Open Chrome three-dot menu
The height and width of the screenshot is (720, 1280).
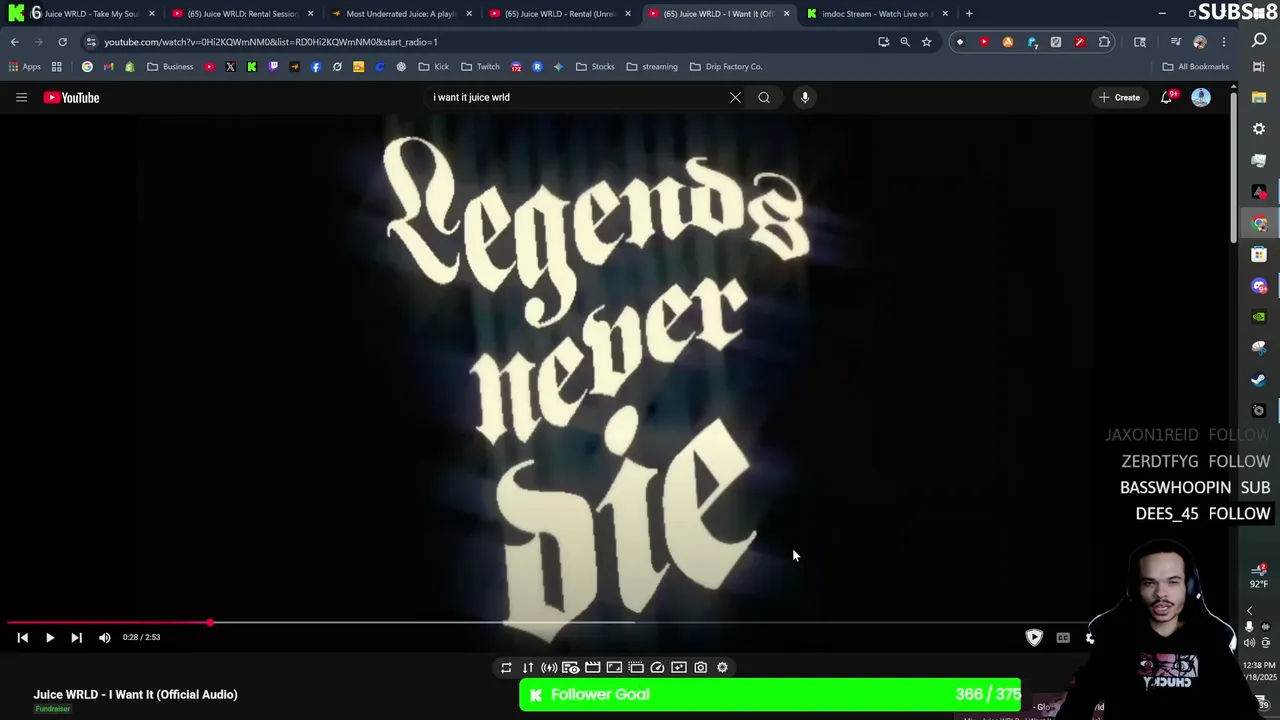click(x=1224, y=42)
